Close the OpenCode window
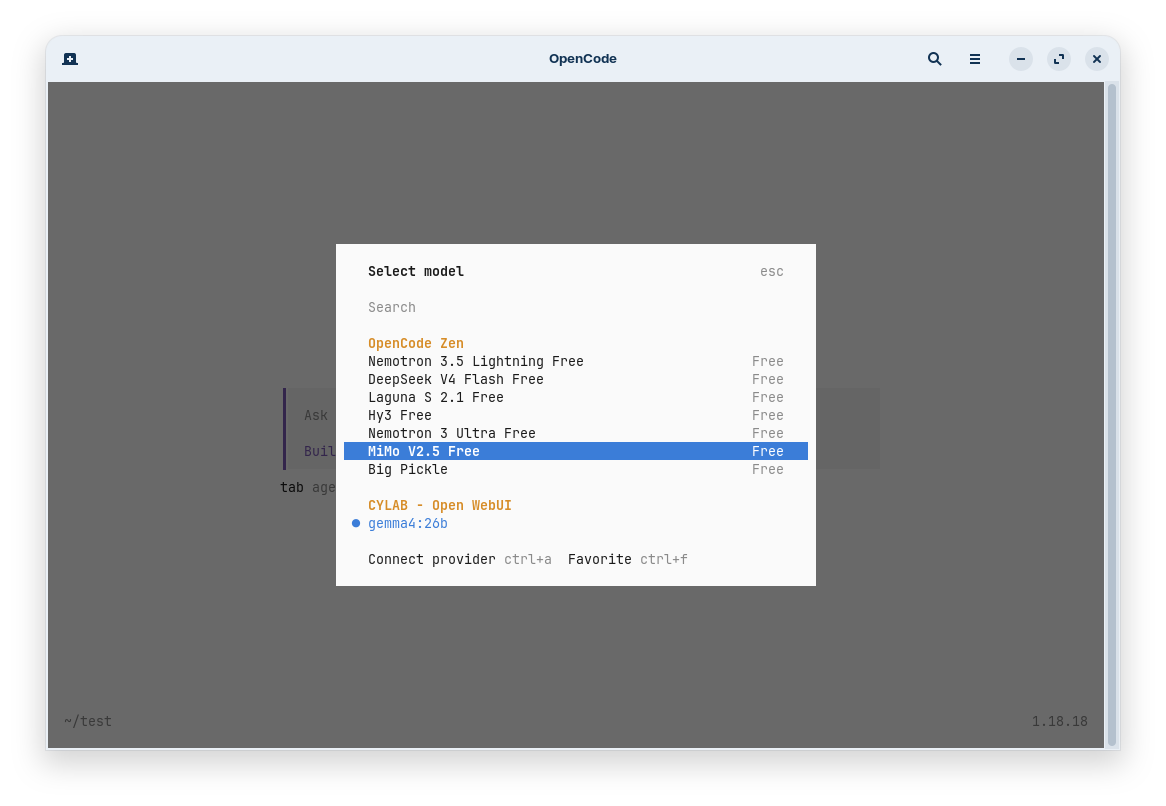Viewport: 1166px width, 806px height. click(1097, 59)
